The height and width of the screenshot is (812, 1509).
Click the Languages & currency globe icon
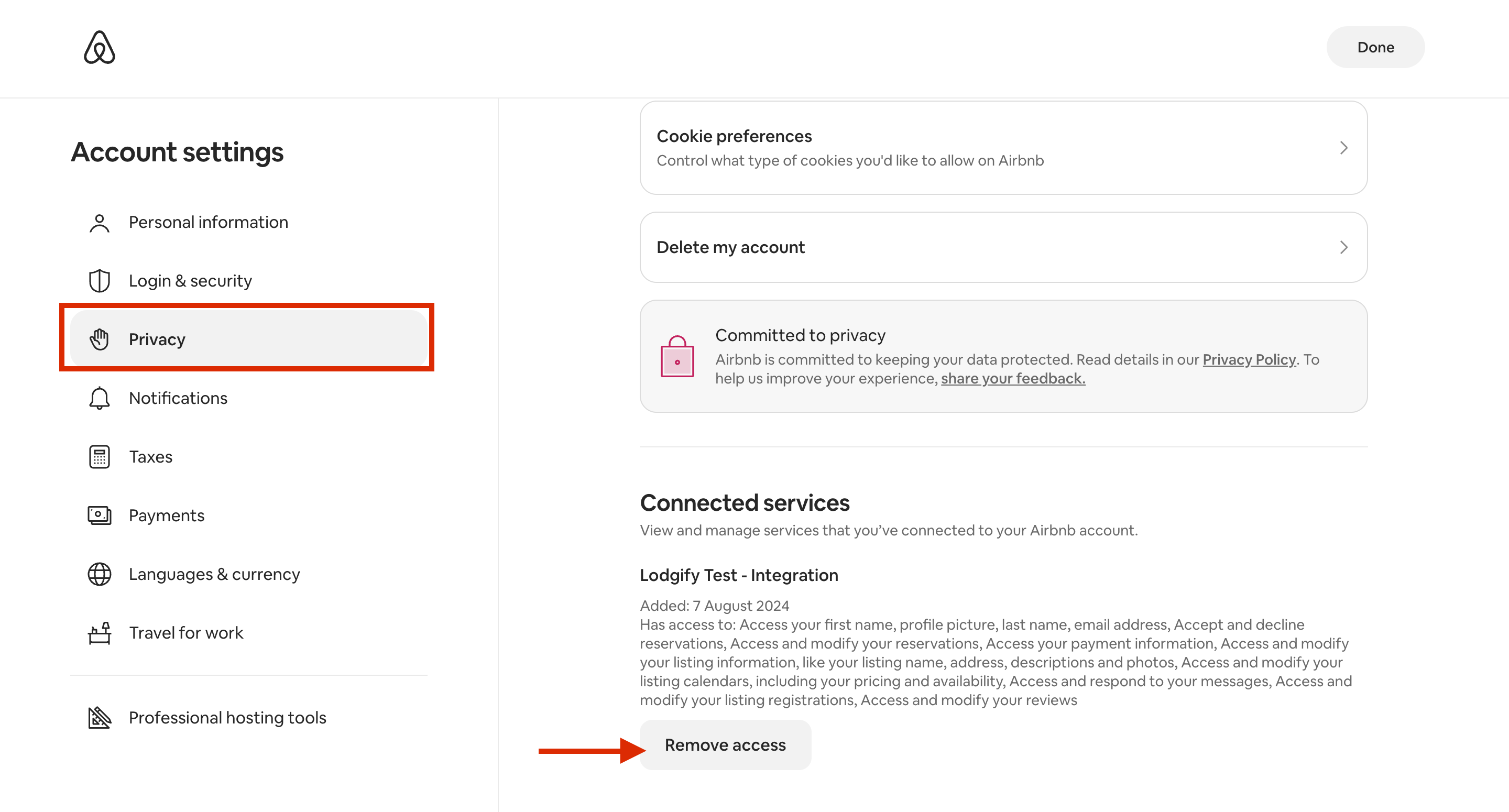100,574
